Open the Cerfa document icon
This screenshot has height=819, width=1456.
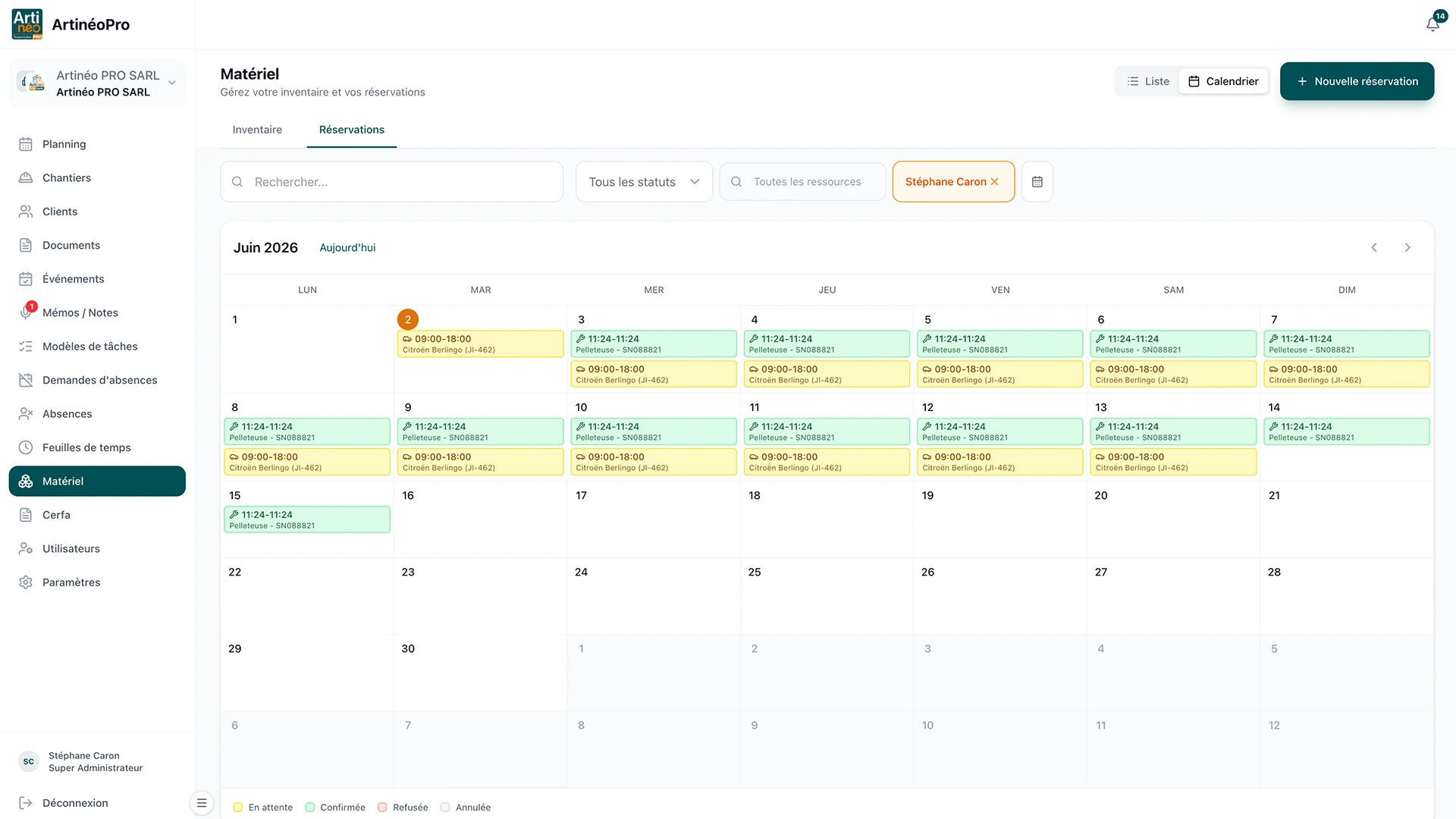[x=26, y=515]
